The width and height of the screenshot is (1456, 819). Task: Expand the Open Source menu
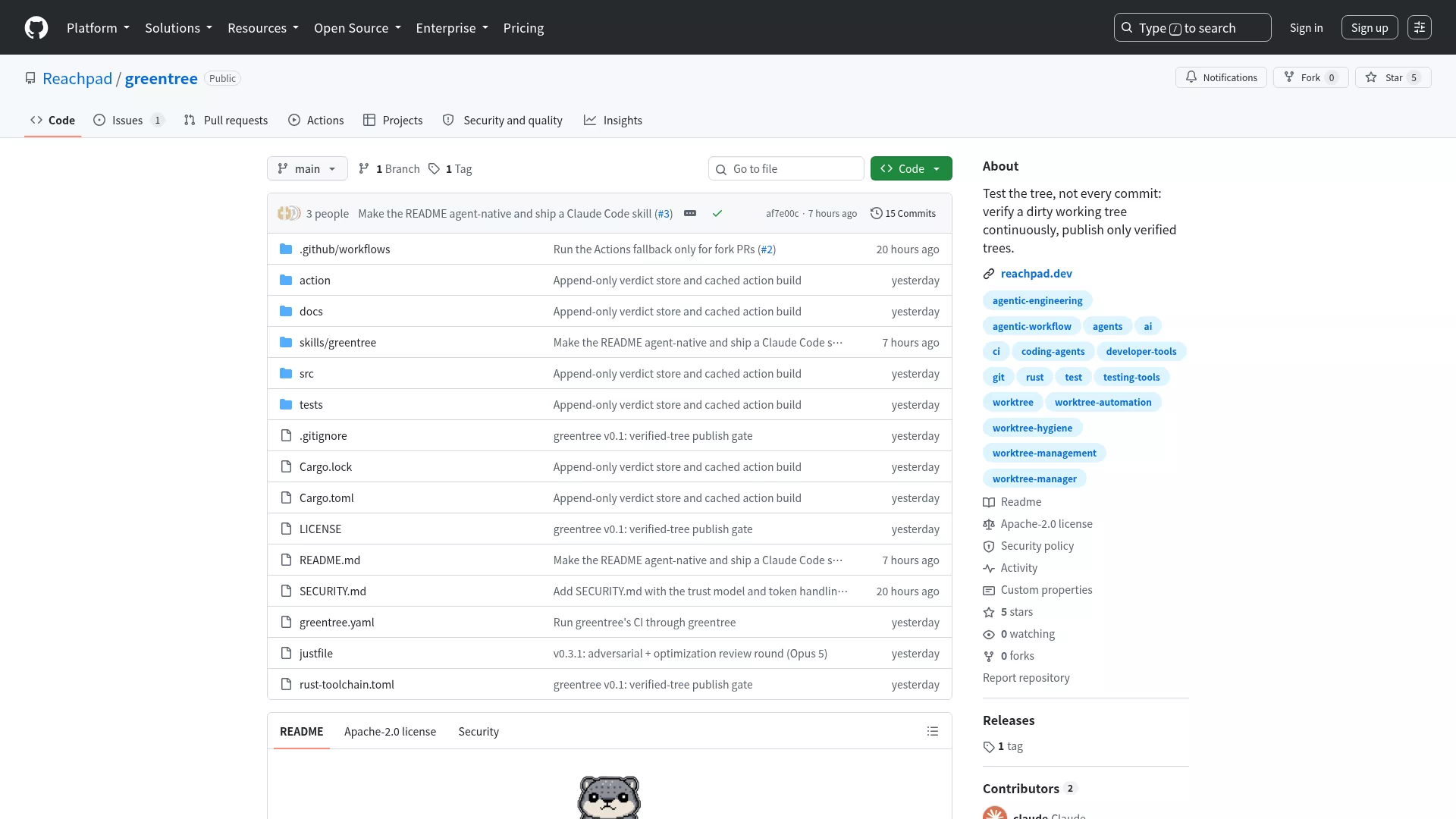pyautogui.click(x=357, y=28)
